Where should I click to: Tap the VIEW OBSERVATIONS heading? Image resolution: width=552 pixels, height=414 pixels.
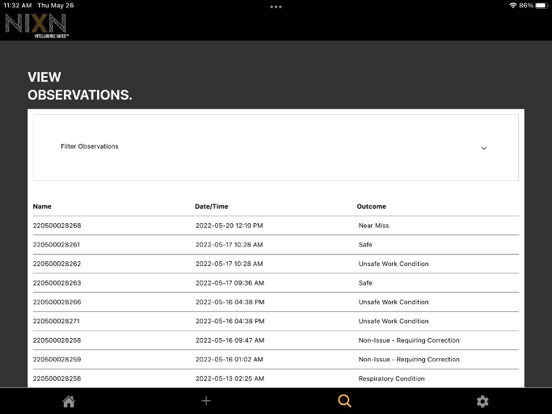click(80, 86)
